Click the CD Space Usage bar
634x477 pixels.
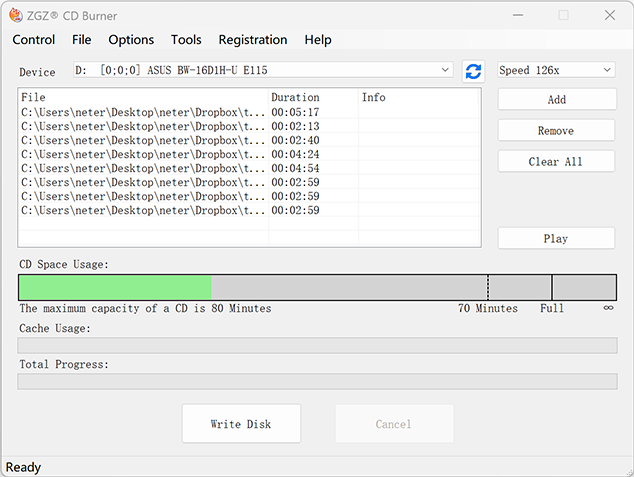[317, 287]
